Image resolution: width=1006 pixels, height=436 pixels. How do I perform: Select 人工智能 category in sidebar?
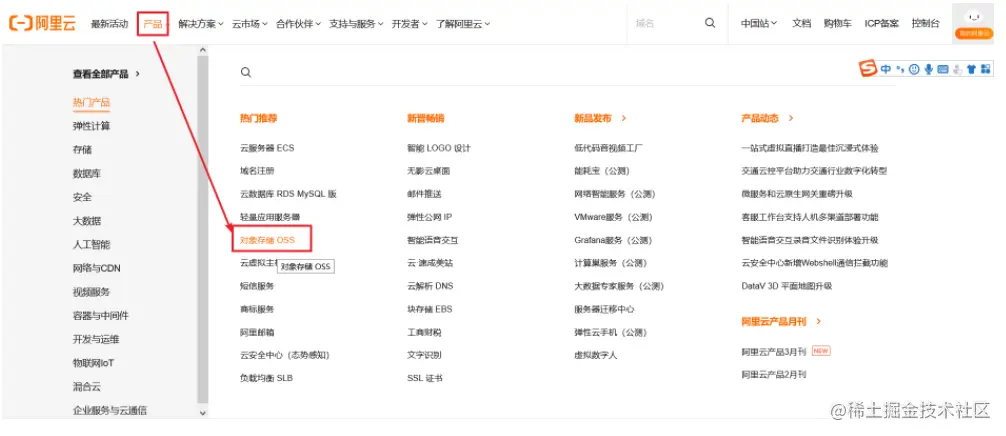pos(91,244)
